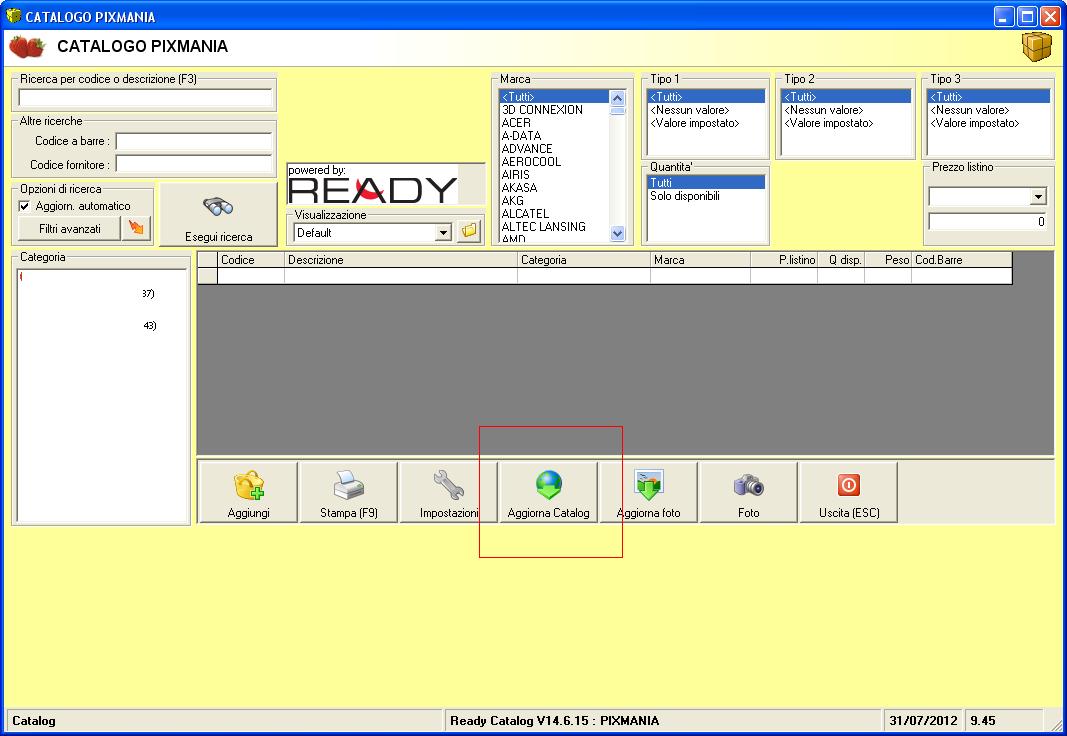
Task: Select ACER in the Marca list
Action: tap(554, 122)
